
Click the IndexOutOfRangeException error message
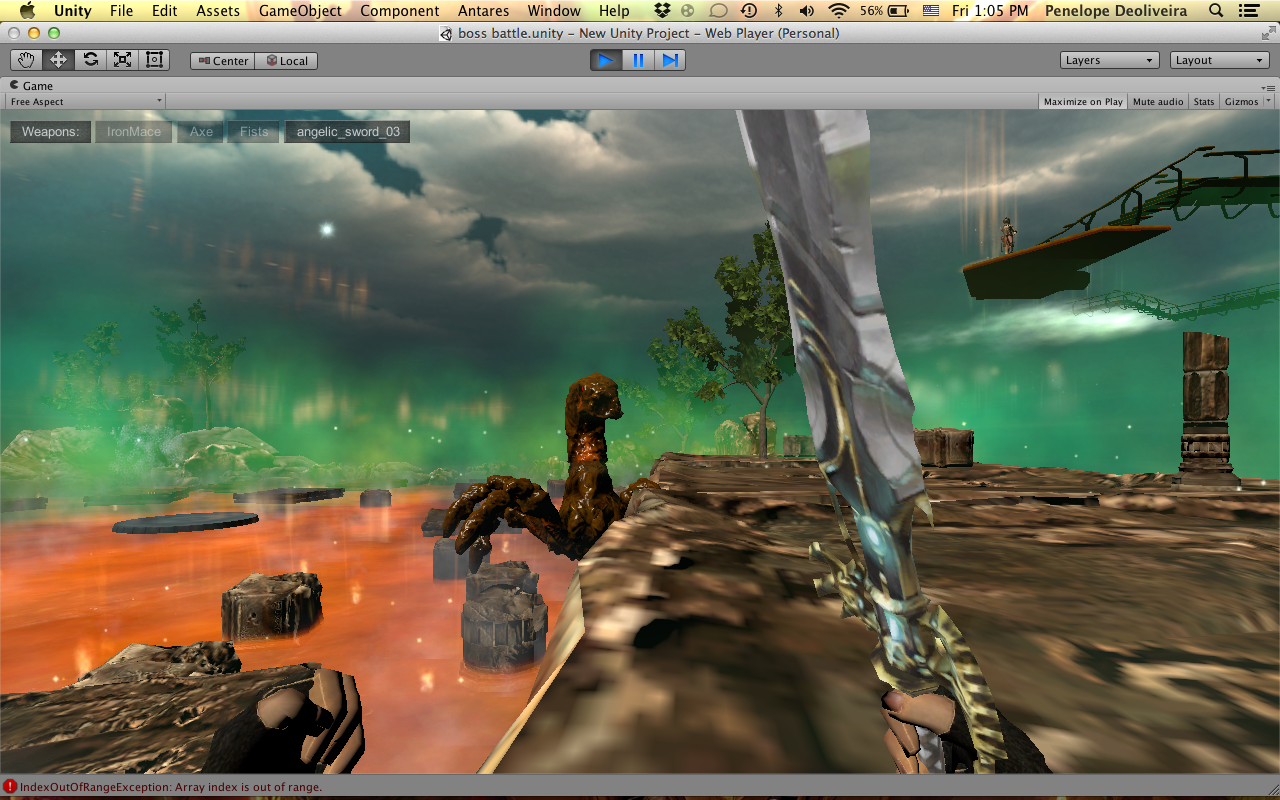[x=170, y=787]
